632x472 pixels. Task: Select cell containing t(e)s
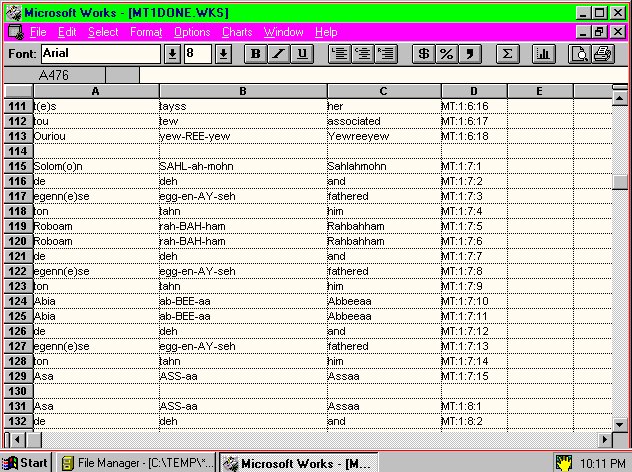[x=96, y=106]
